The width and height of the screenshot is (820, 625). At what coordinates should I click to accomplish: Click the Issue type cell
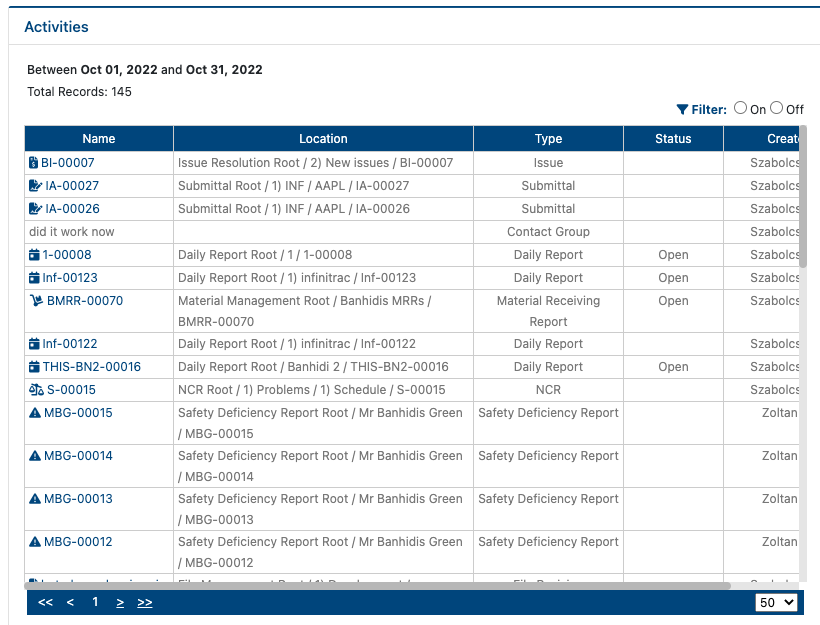point(548,163)
